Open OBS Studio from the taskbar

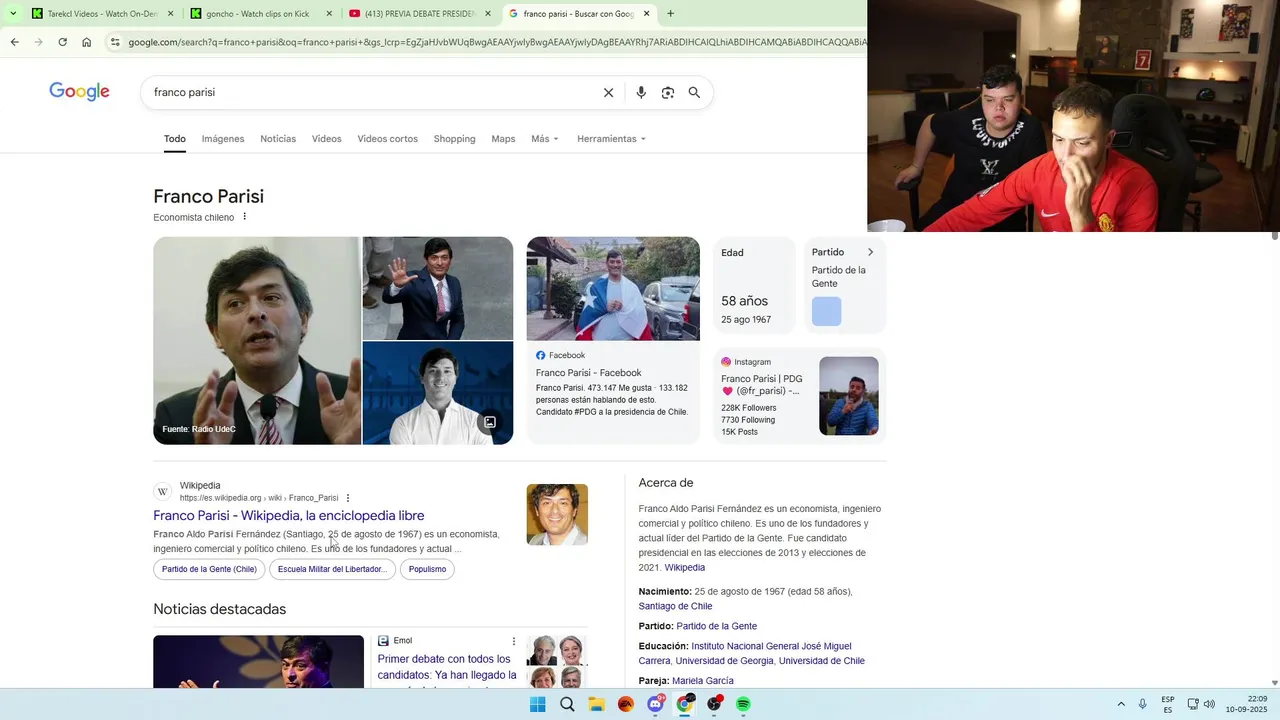tap(714, 704)
